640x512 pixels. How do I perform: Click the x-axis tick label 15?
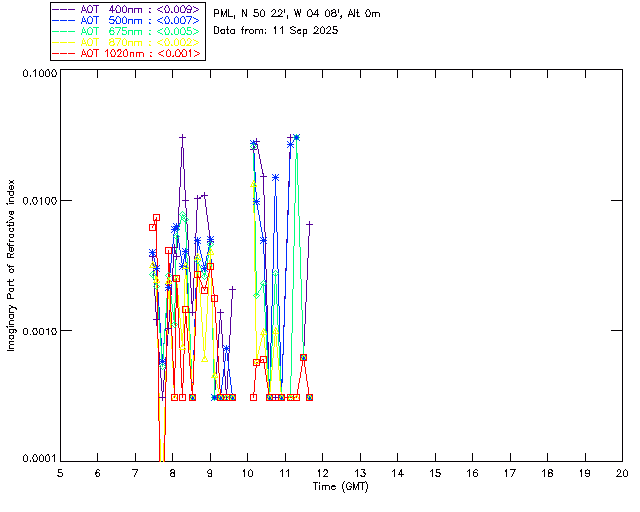(x=435, y=472)
